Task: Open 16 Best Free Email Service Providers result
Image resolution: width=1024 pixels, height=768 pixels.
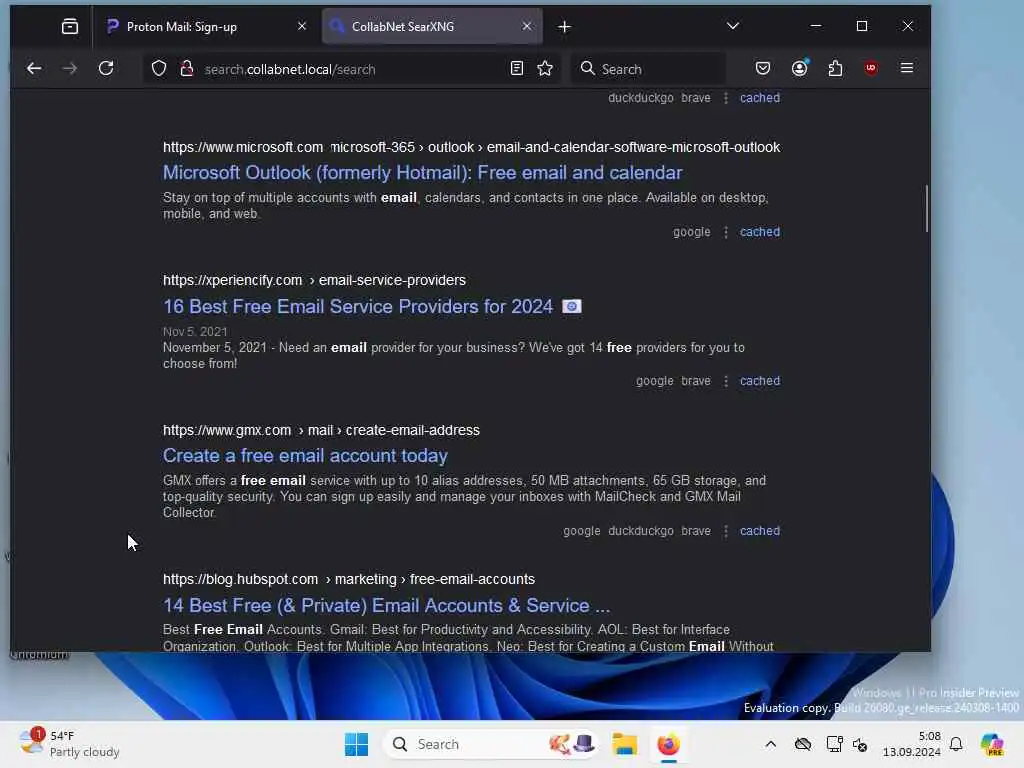Action: pos(358,306)
